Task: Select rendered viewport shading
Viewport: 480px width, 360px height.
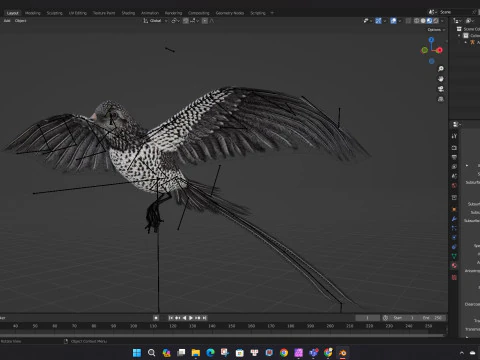Action: (x=436, y=21)
